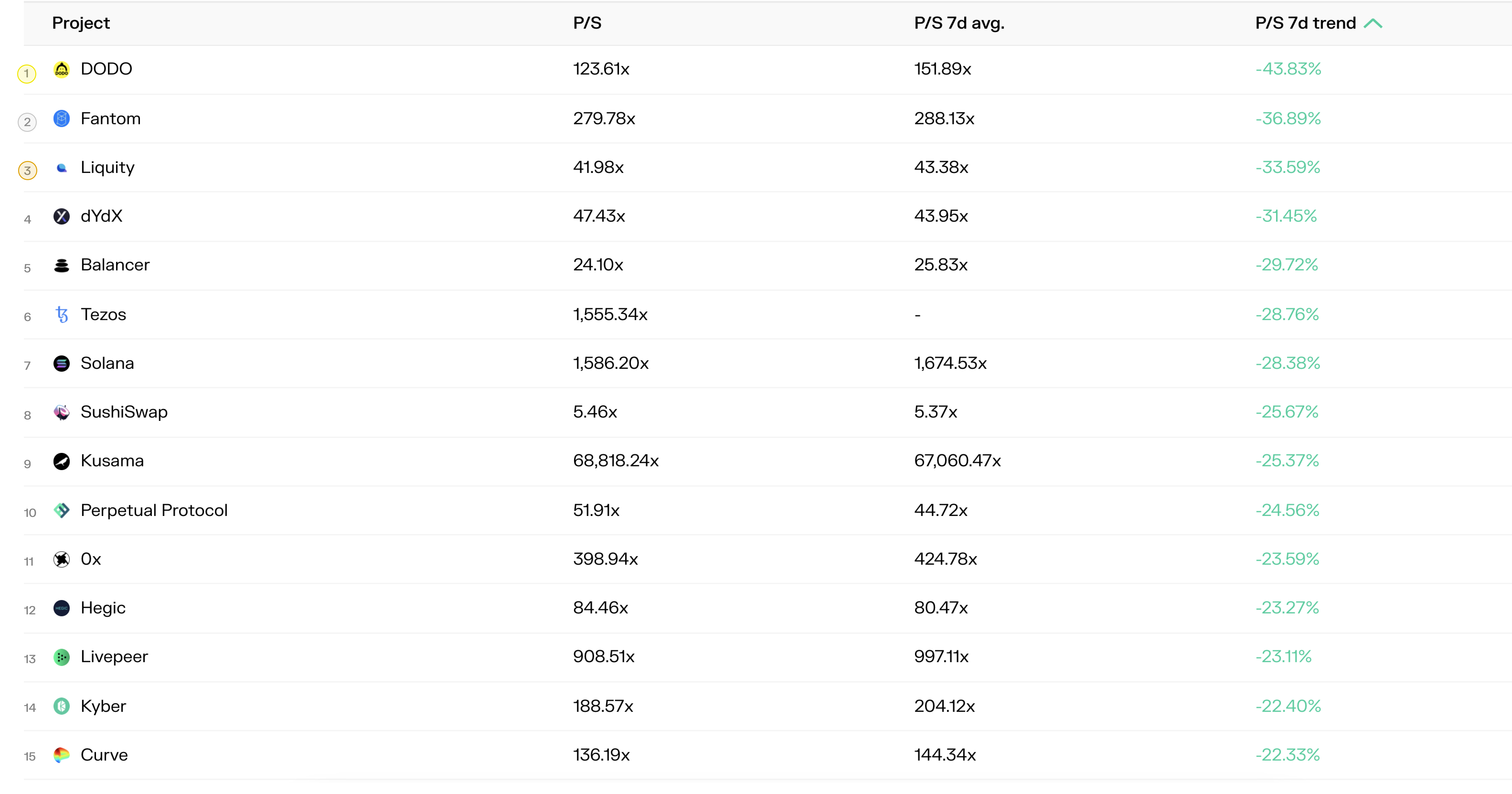Click the dYdX logo icon
The height and width of the screenshot is (794, 1512).
click(x=62, y=216)
